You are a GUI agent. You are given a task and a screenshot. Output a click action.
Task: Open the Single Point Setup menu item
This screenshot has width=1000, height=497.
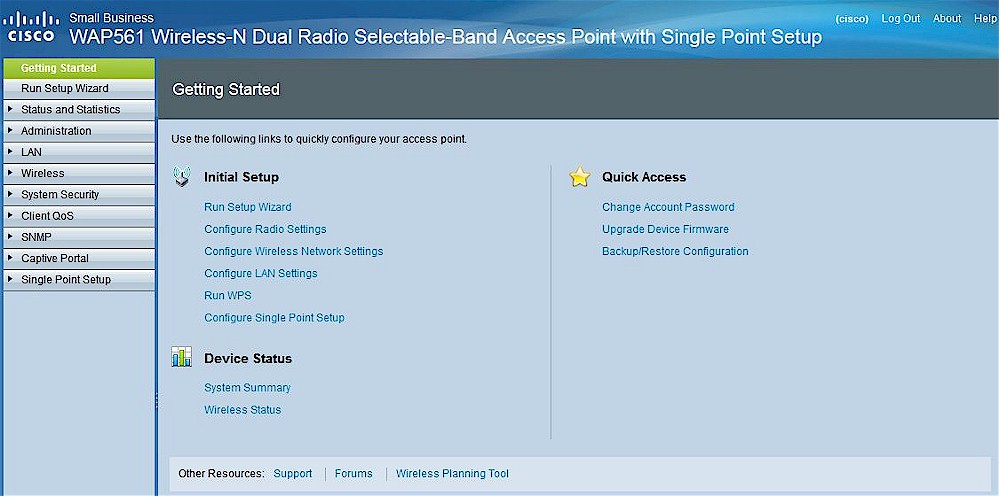tap(79, 279)
